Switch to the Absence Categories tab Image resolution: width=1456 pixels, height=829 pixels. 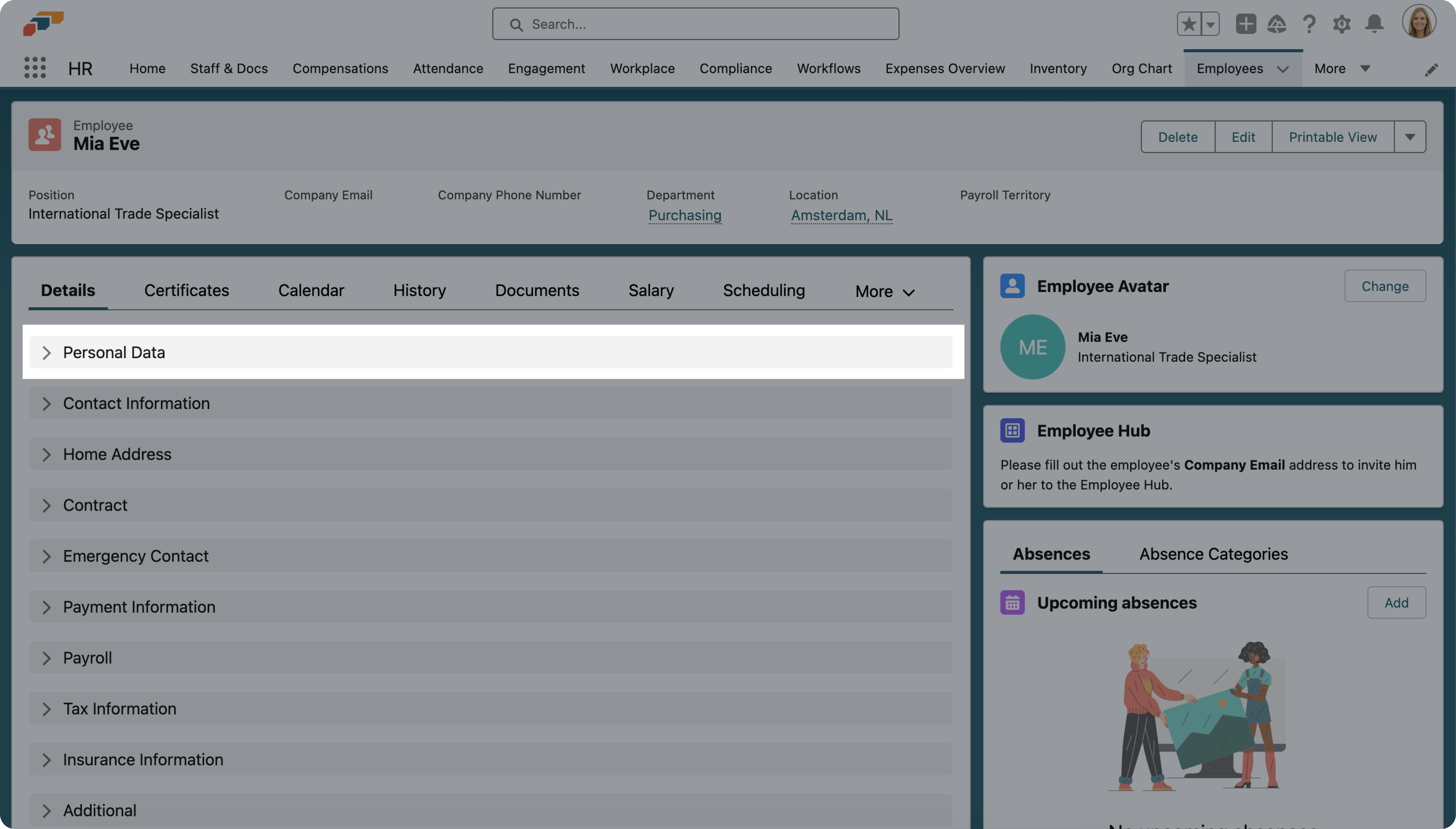(1213, 554)
